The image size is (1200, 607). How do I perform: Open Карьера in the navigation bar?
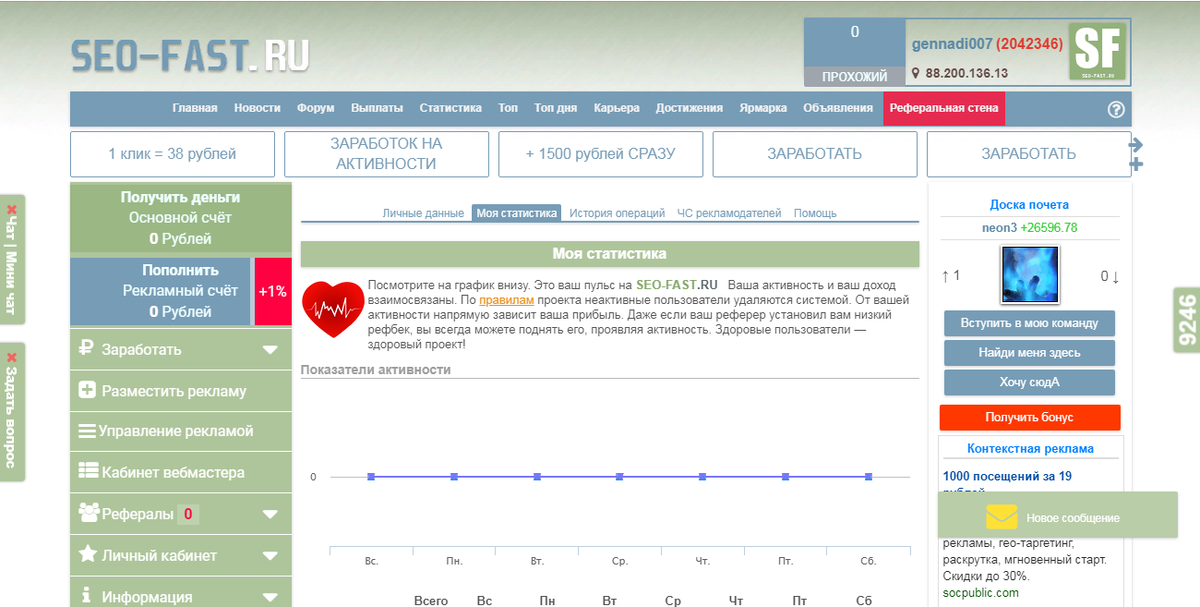[616, 108]
